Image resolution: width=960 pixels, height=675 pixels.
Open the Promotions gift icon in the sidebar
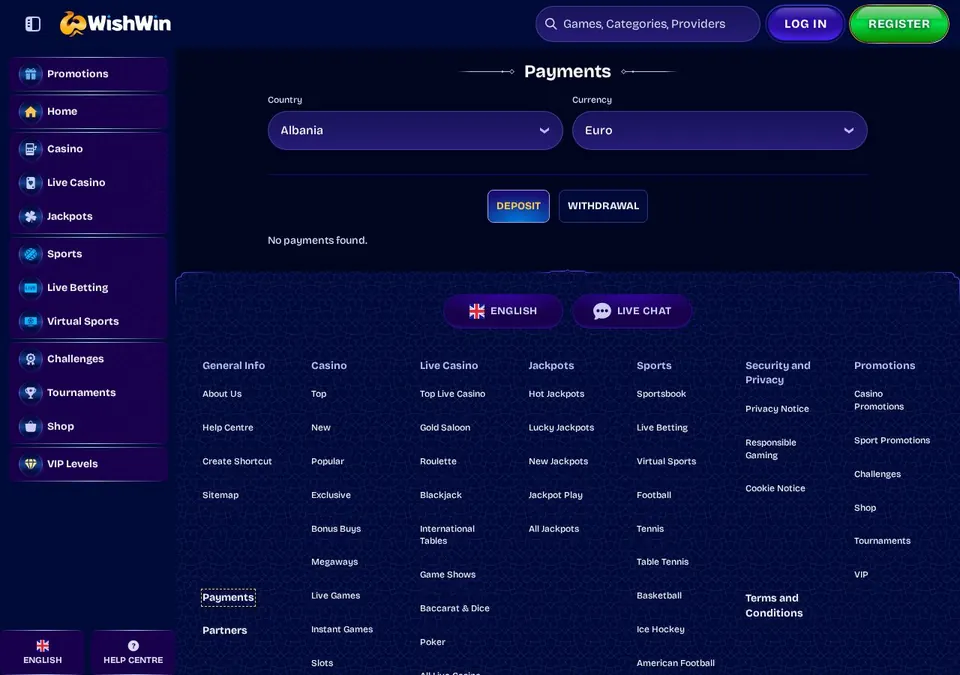click(31, 74)
